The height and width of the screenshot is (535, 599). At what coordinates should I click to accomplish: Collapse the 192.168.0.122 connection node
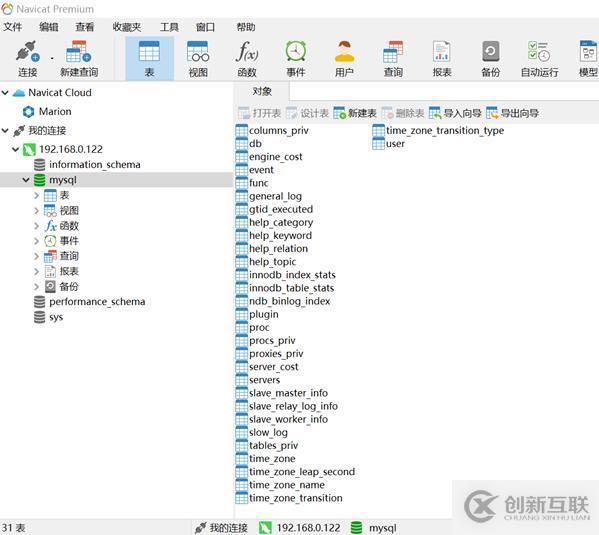coord(15,149)
